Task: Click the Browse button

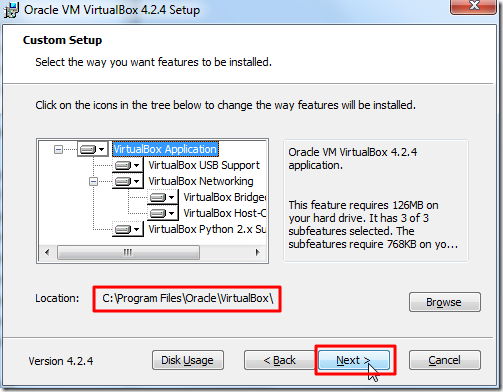Action: coord(445,302)
